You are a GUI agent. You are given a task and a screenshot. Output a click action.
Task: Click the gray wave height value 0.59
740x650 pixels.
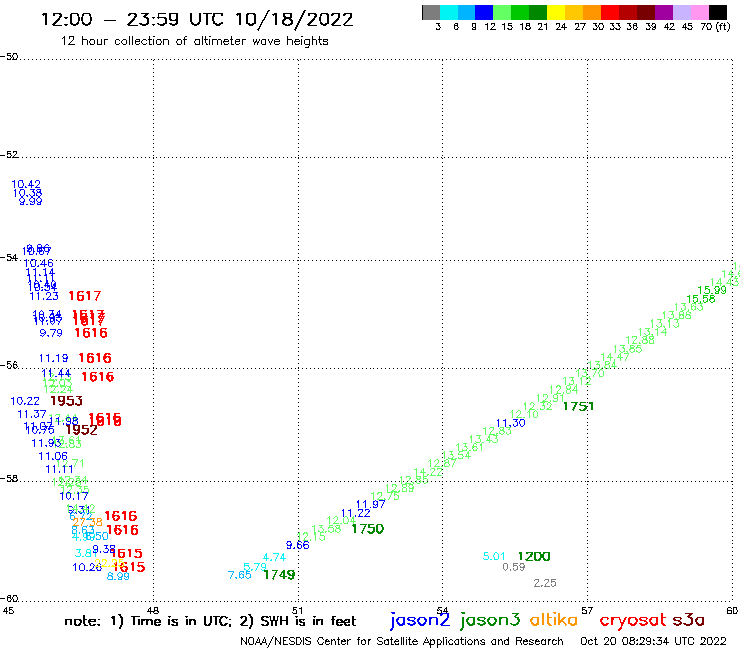point(513,567)
